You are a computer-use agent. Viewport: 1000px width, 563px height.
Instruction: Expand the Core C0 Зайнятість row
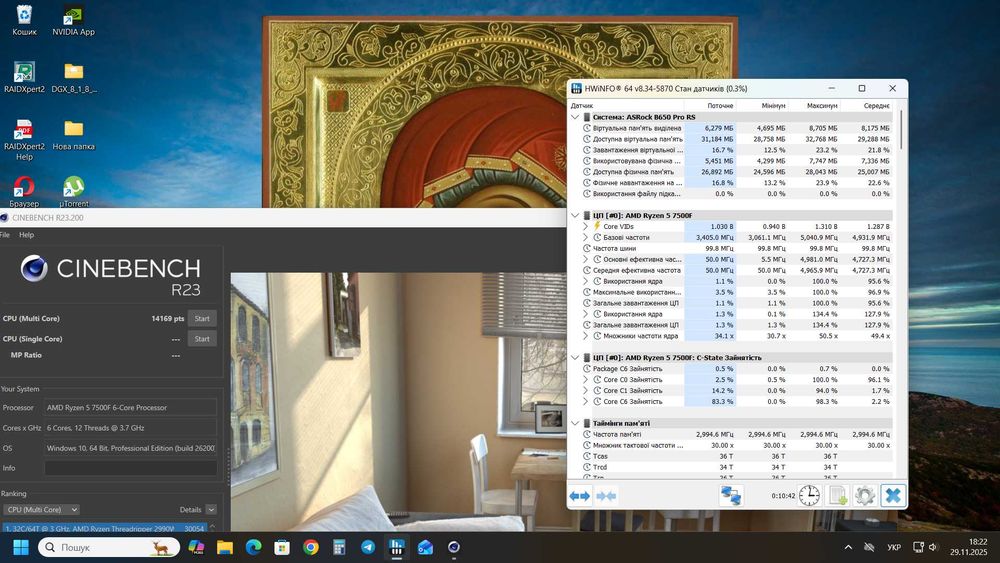(x=585, y=379)
